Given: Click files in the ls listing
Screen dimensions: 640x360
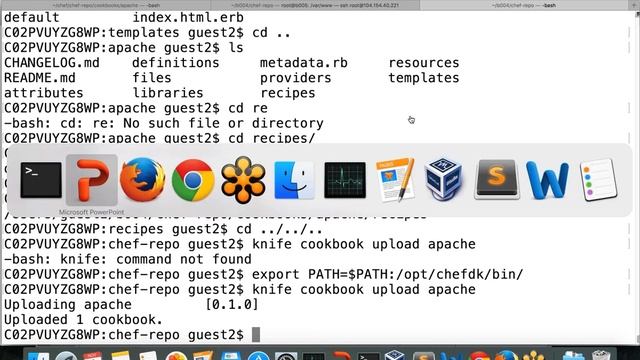Looking at the screenshot, I should pyautogui.click(x=152, y=78).
